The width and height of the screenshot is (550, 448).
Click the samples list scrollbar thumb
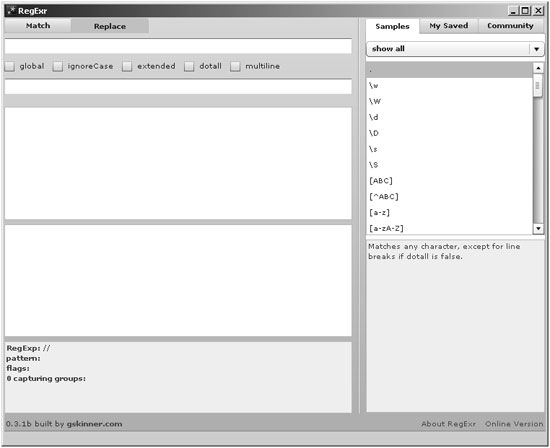coord(537,86)
